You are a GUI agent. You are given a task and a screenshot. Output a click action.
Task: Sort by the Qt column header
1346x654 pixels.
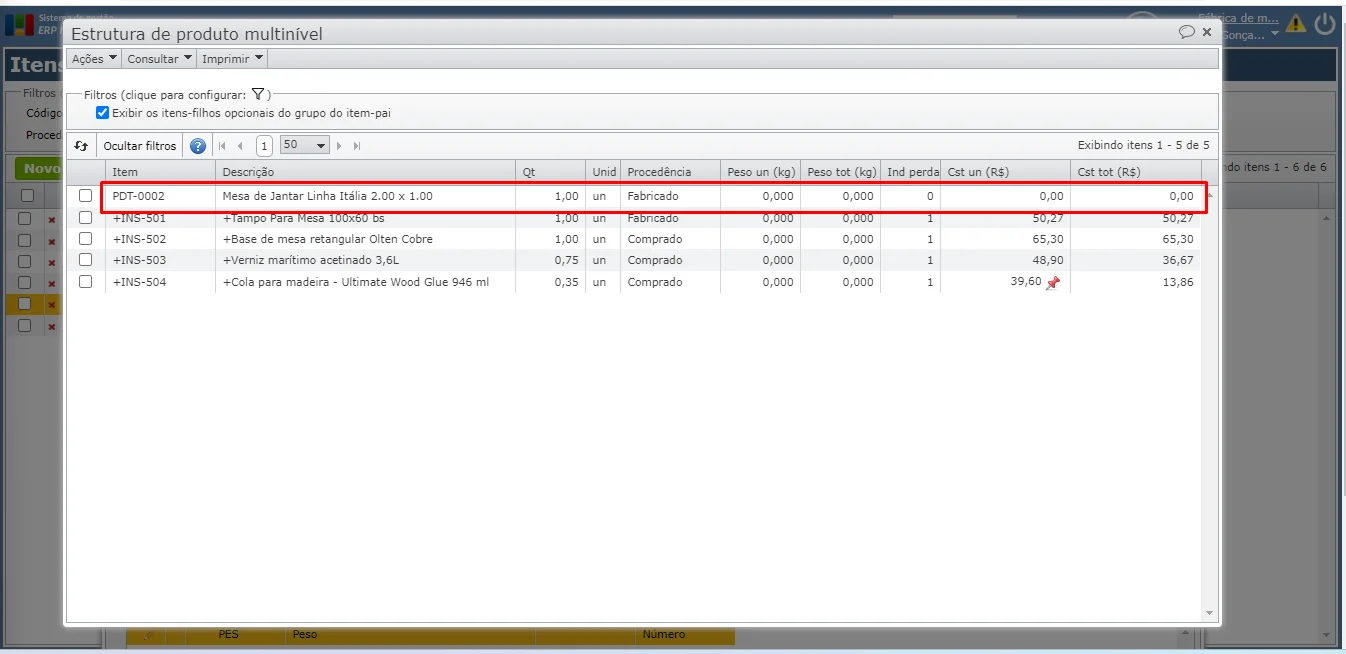click(550, 172)
